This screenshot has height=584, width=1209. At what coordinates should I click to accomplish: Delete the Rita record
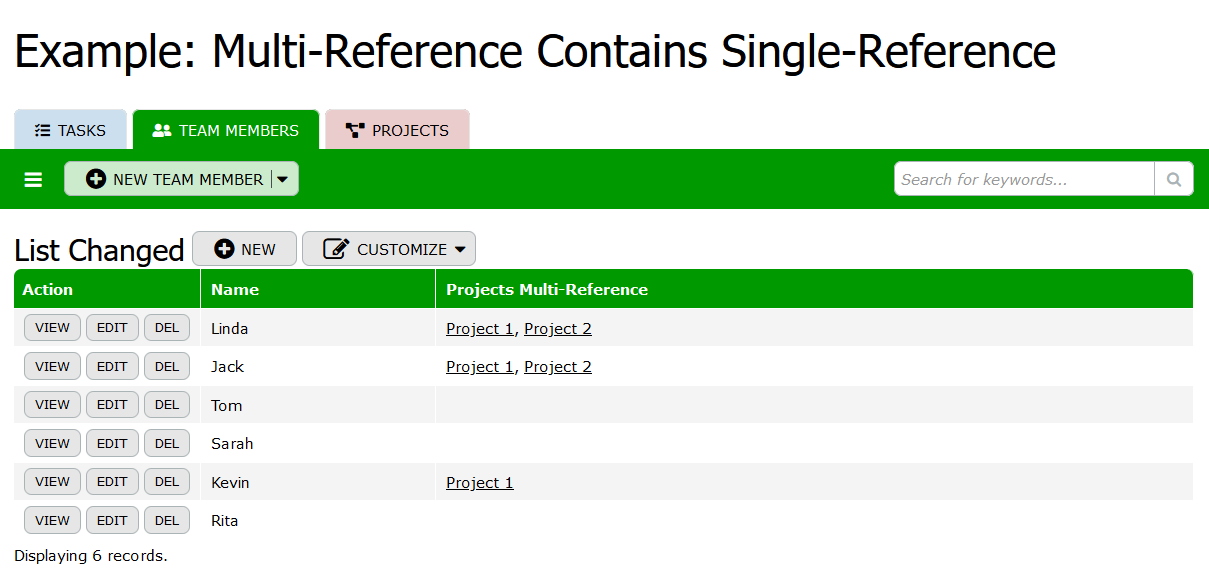[x=167, y=520]
